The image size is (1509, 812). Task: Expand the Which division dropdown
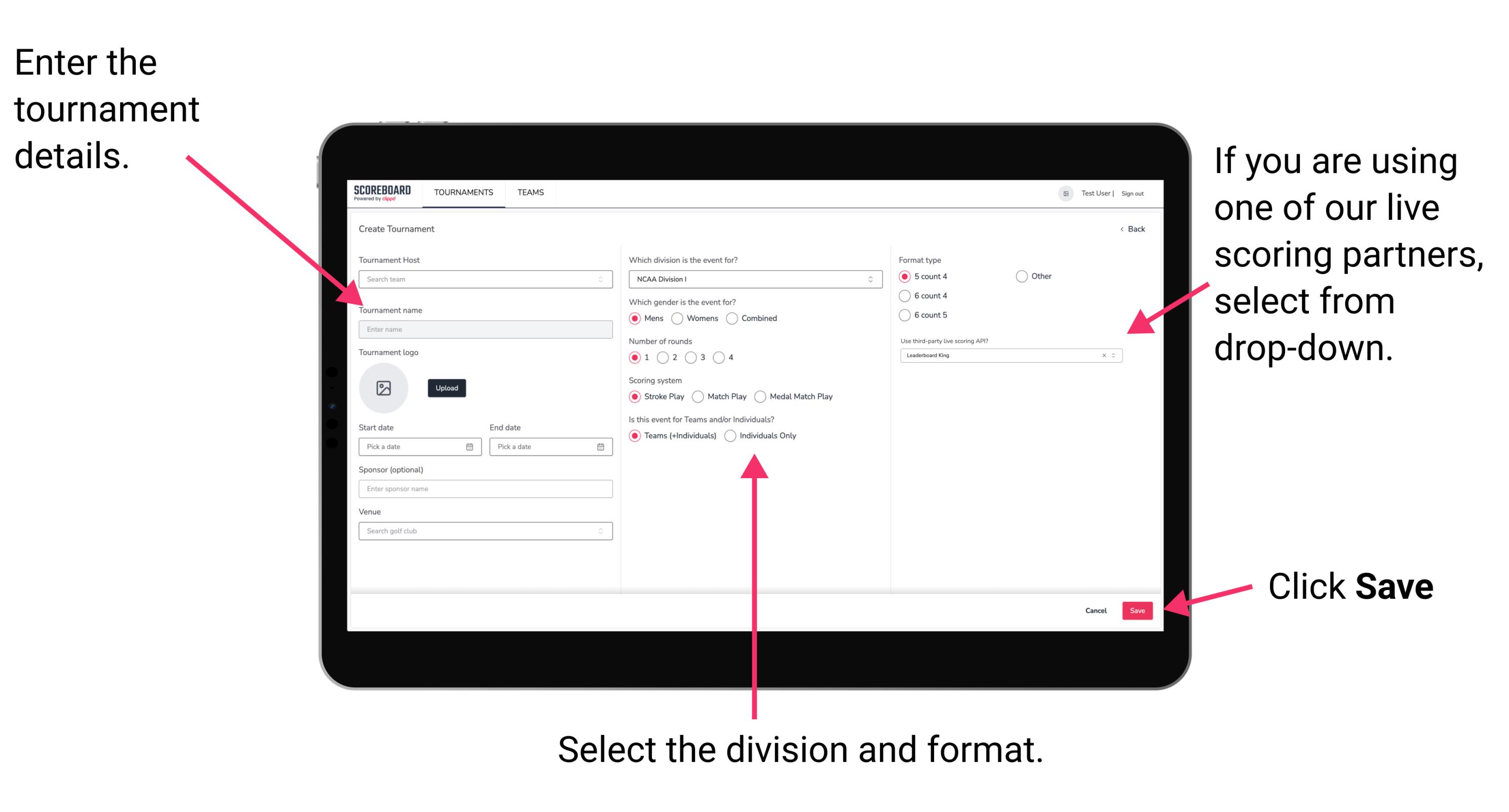point(872,280)
